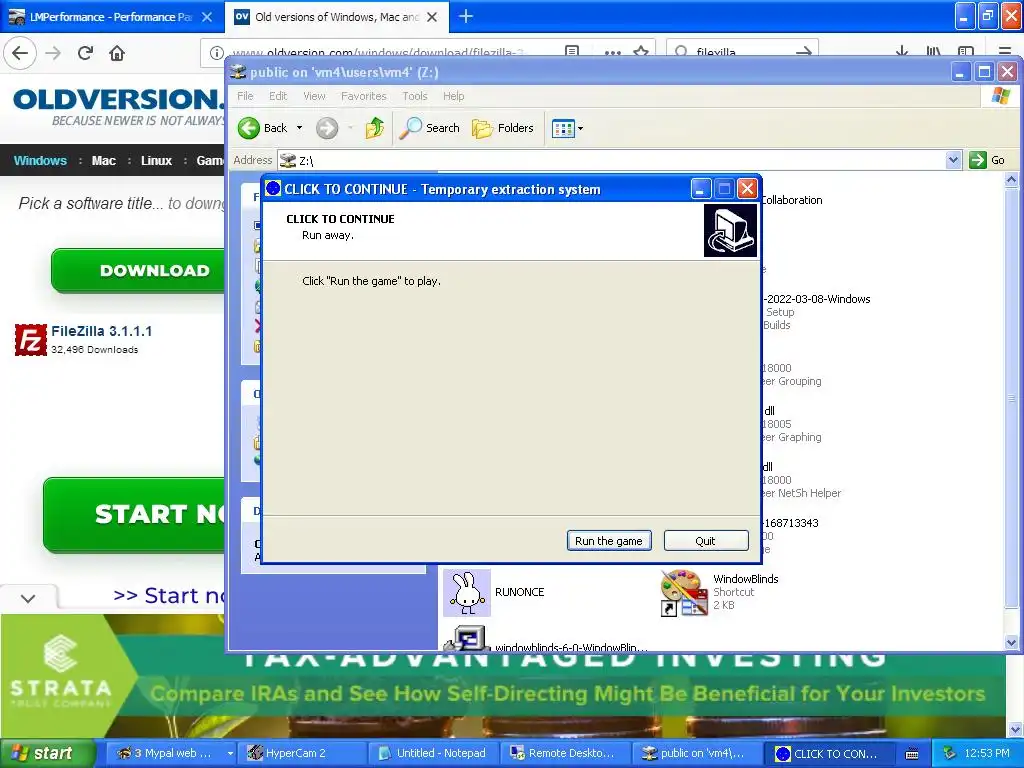Open the Edit menu in Explorer
The height and width of the screenshot is (768, 1024).
pos(278,96)
